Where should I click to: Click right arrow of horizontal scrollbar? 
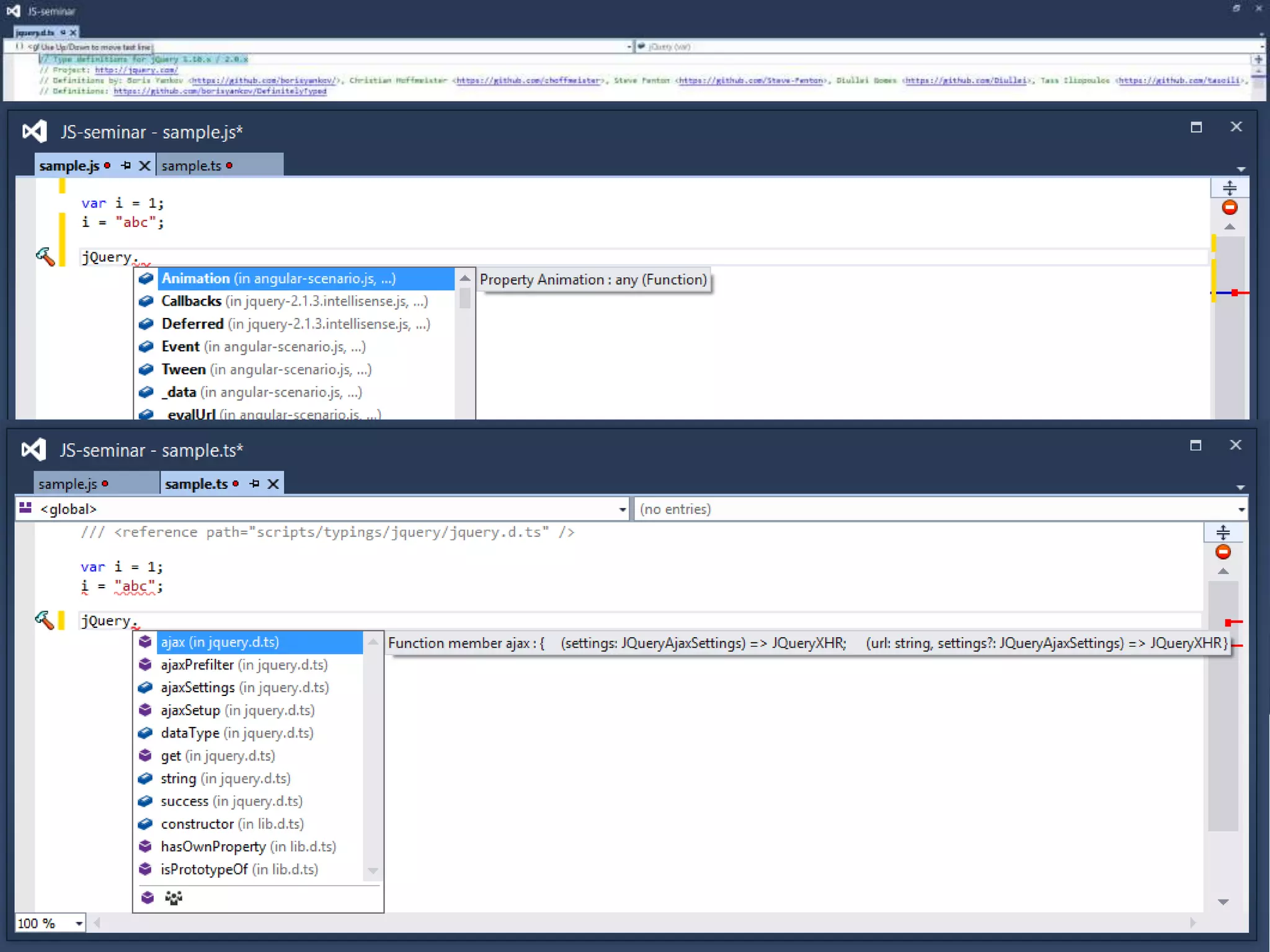click(1193, 923)
